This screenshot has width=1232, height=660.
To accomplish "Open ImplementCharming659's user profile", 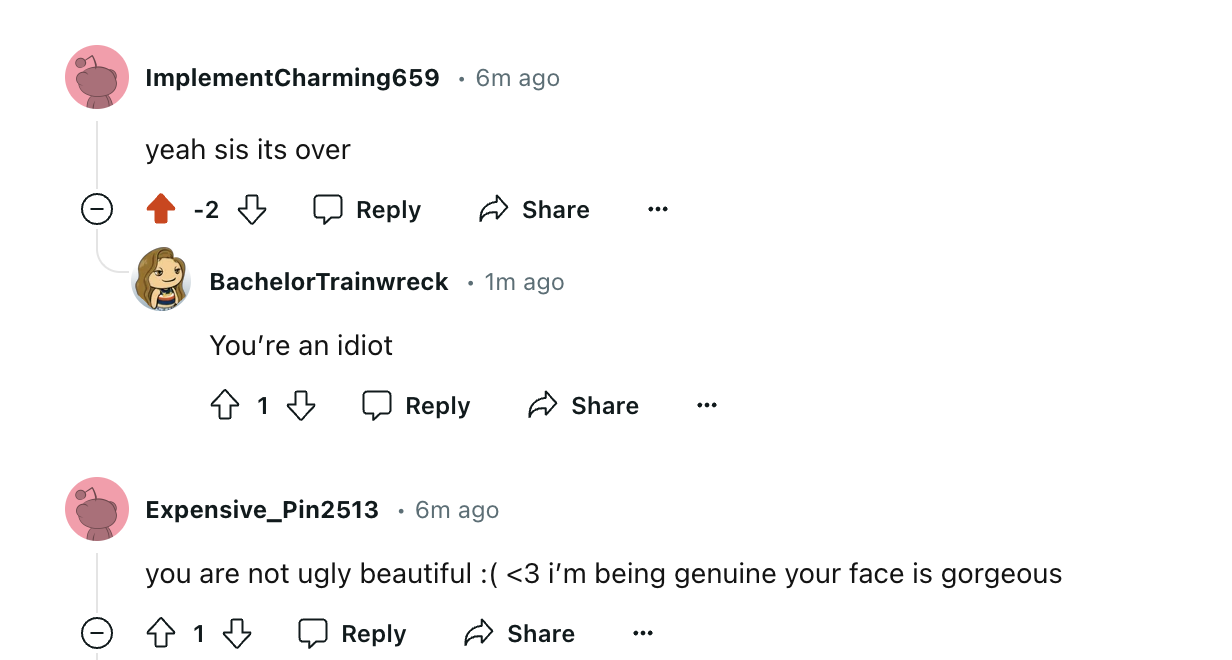I will (x=292, y=78).
